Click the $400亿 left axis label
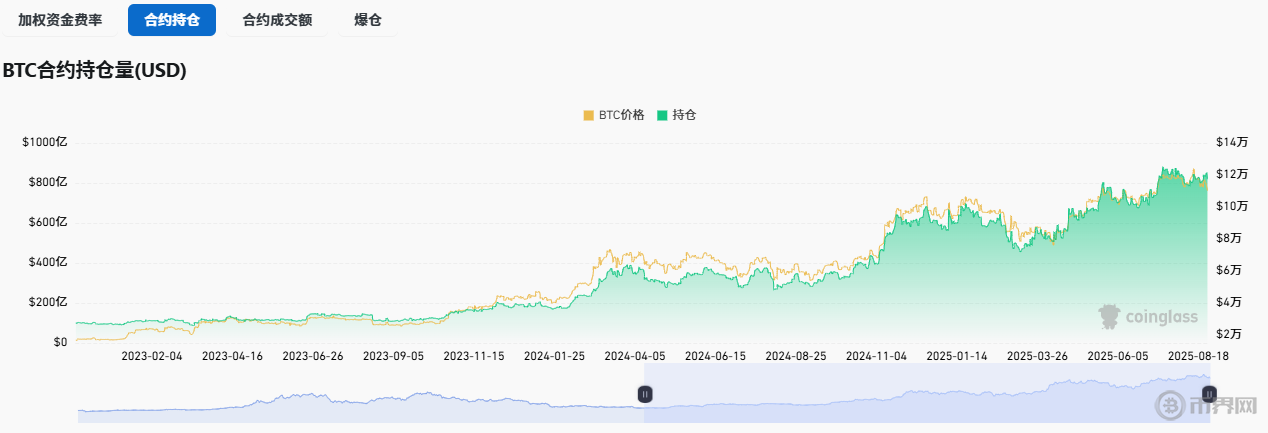Image resolution: width=1268 pixels, height=433 pixels. (x=47, y=262)
